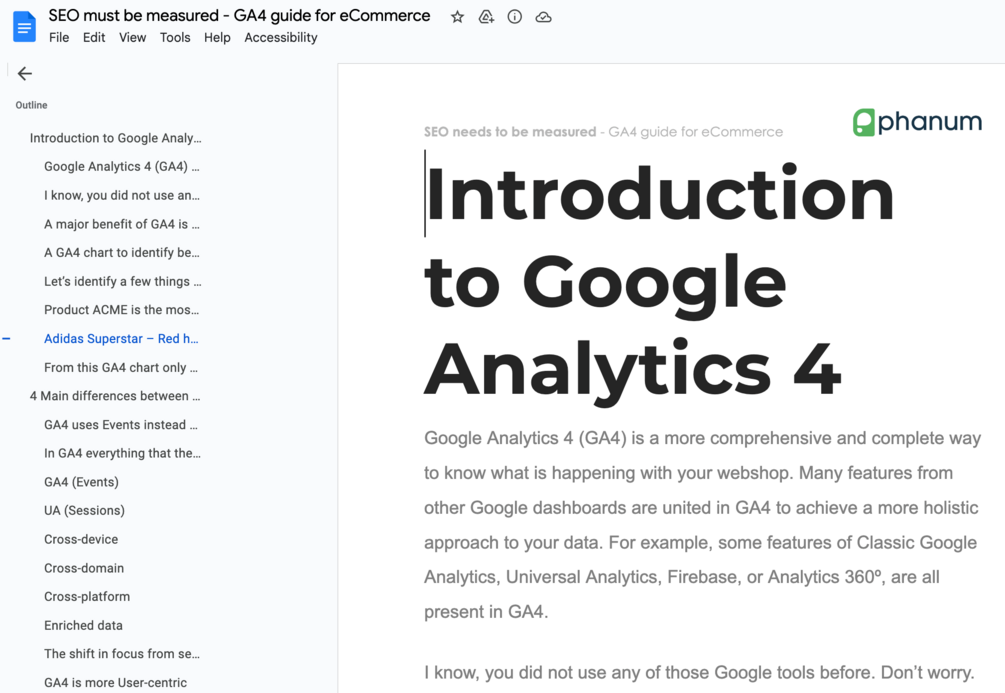Viewport: 1005px width, 693px height.
Task: Click the phanum logo in header
Action: click(917, 122)
